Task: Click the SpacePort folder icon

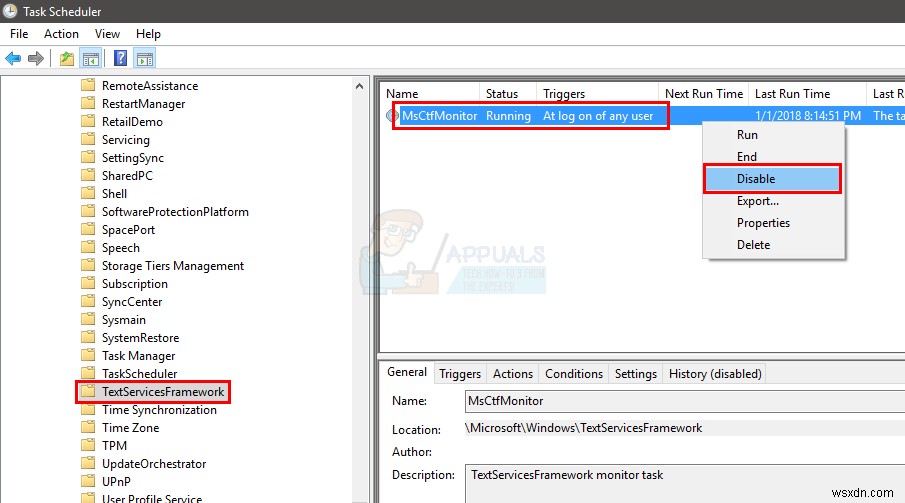Action: [88, 229]
